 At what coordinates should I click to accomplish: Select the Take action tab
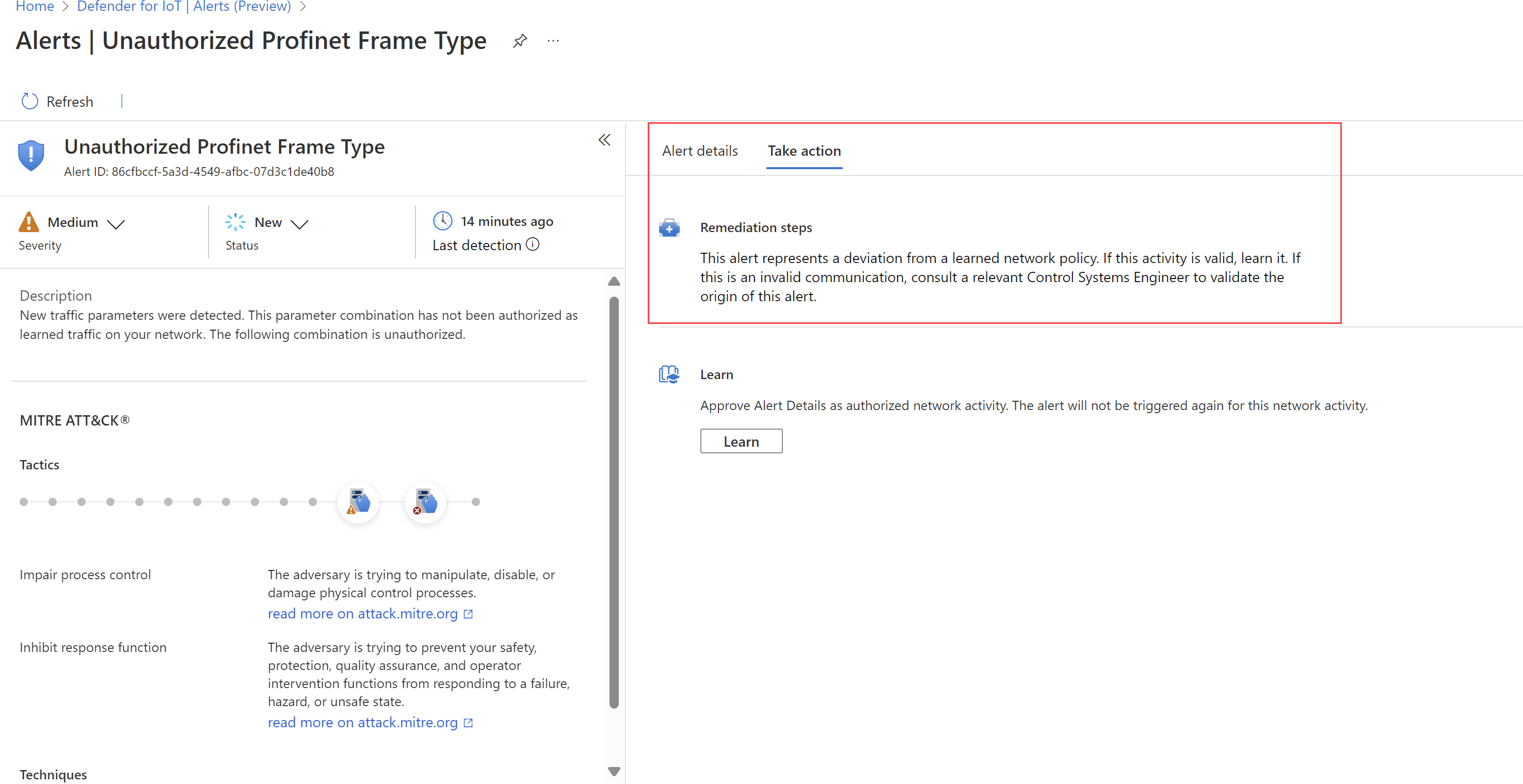(x=805, y=150)
